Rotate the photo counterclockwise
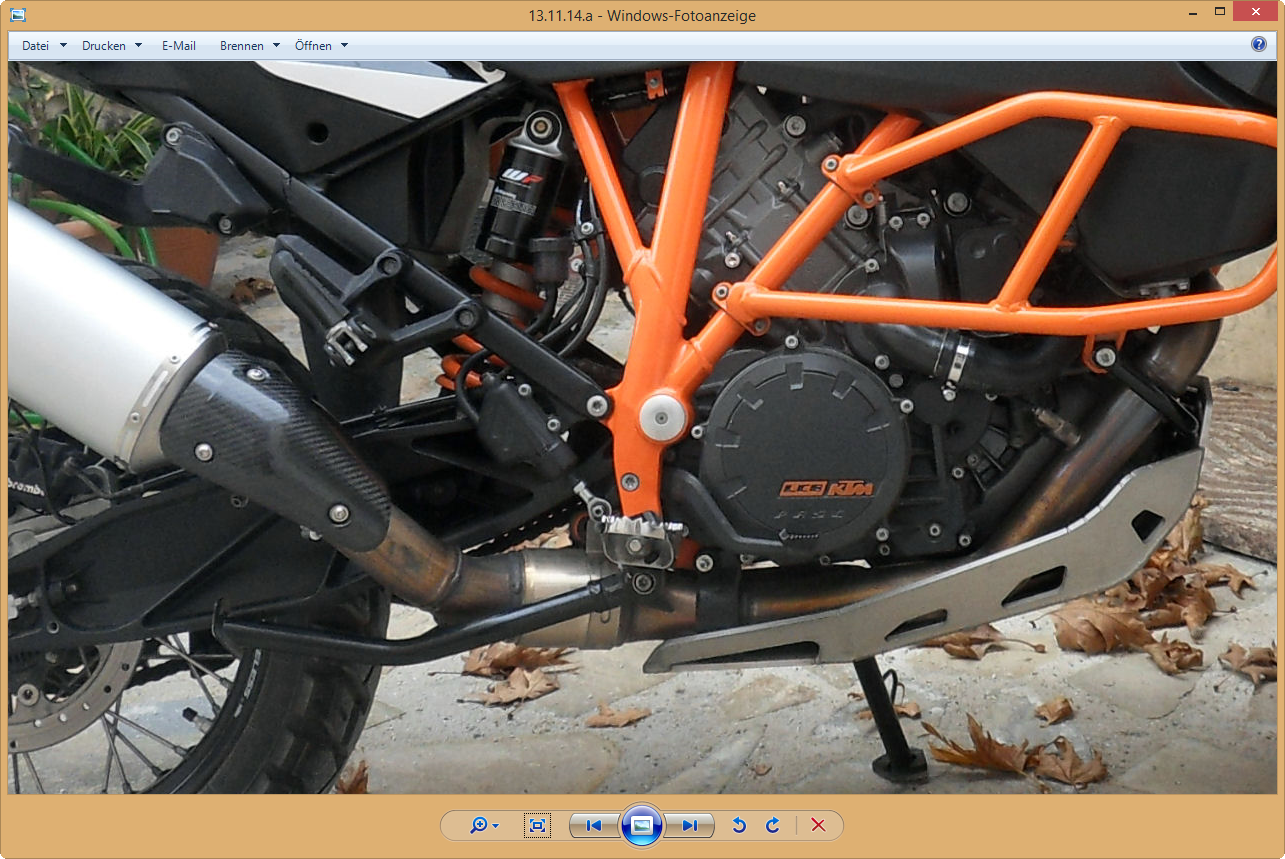 click(x=739, y=825)
